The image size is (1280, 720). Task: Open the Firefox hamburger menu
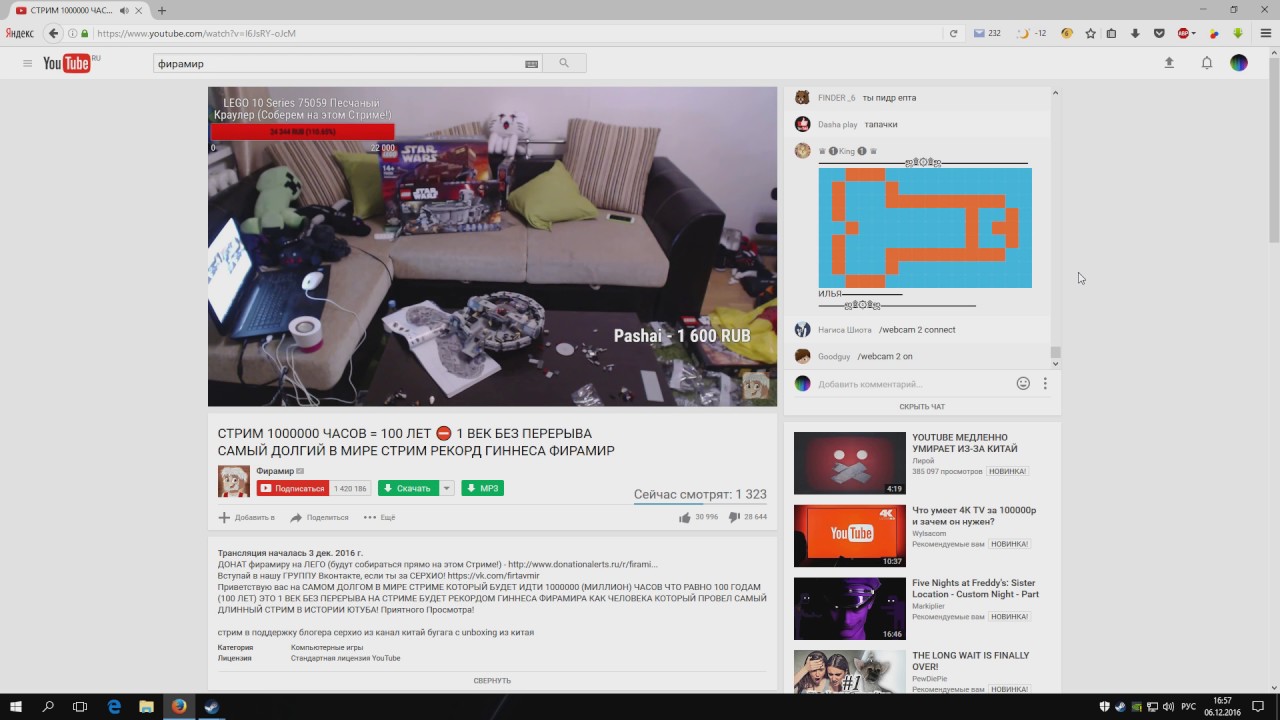click(1266, 33)
